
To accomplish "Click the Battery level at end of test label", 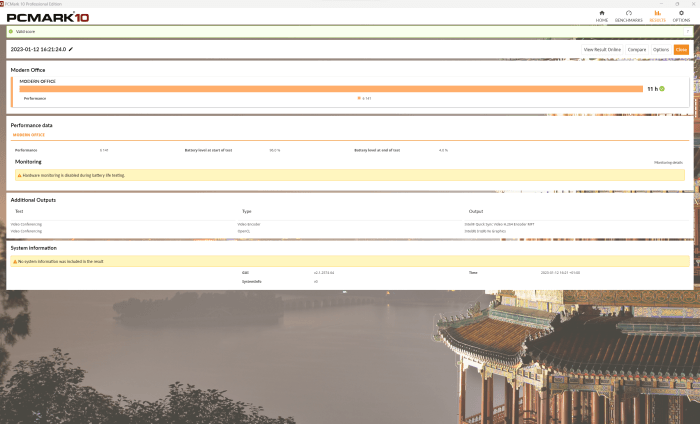I will [x=377, y=150].
